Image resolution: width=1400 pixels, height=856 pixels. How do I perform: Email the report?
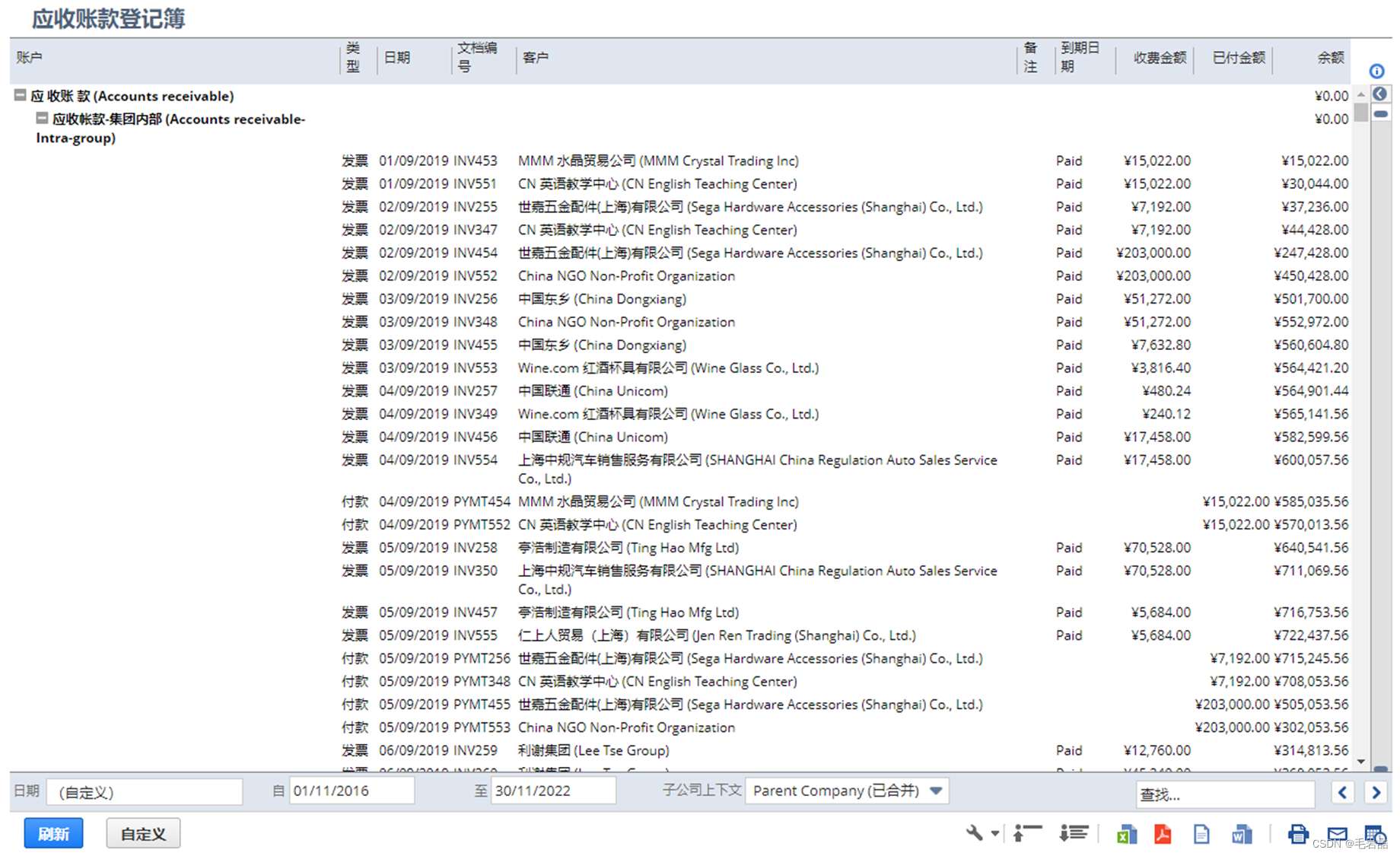coord(1337,834)
